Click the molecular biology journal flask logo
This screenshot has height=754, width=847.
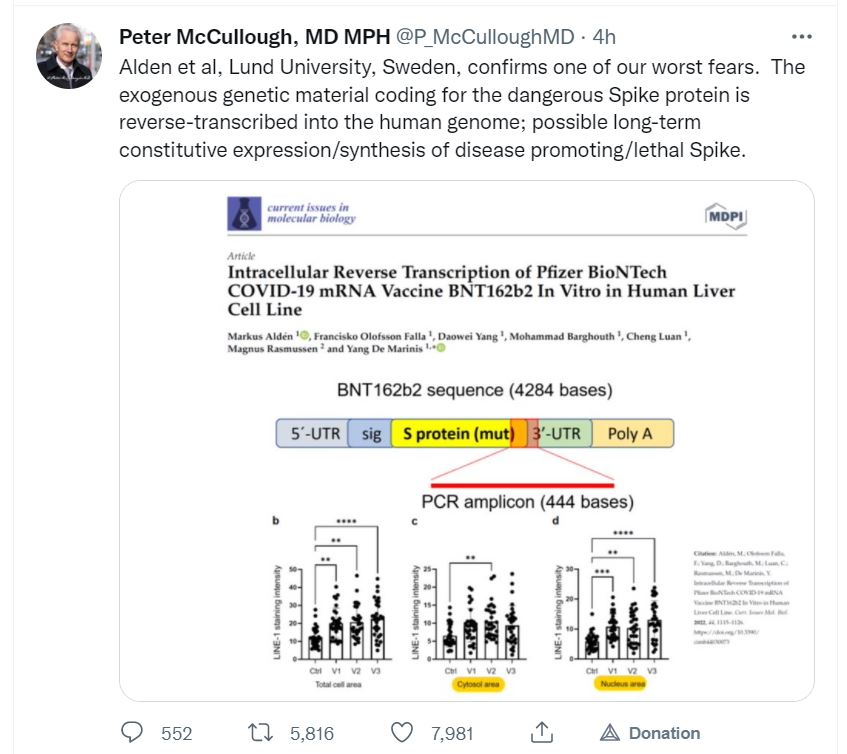click(x=243, y=214)
